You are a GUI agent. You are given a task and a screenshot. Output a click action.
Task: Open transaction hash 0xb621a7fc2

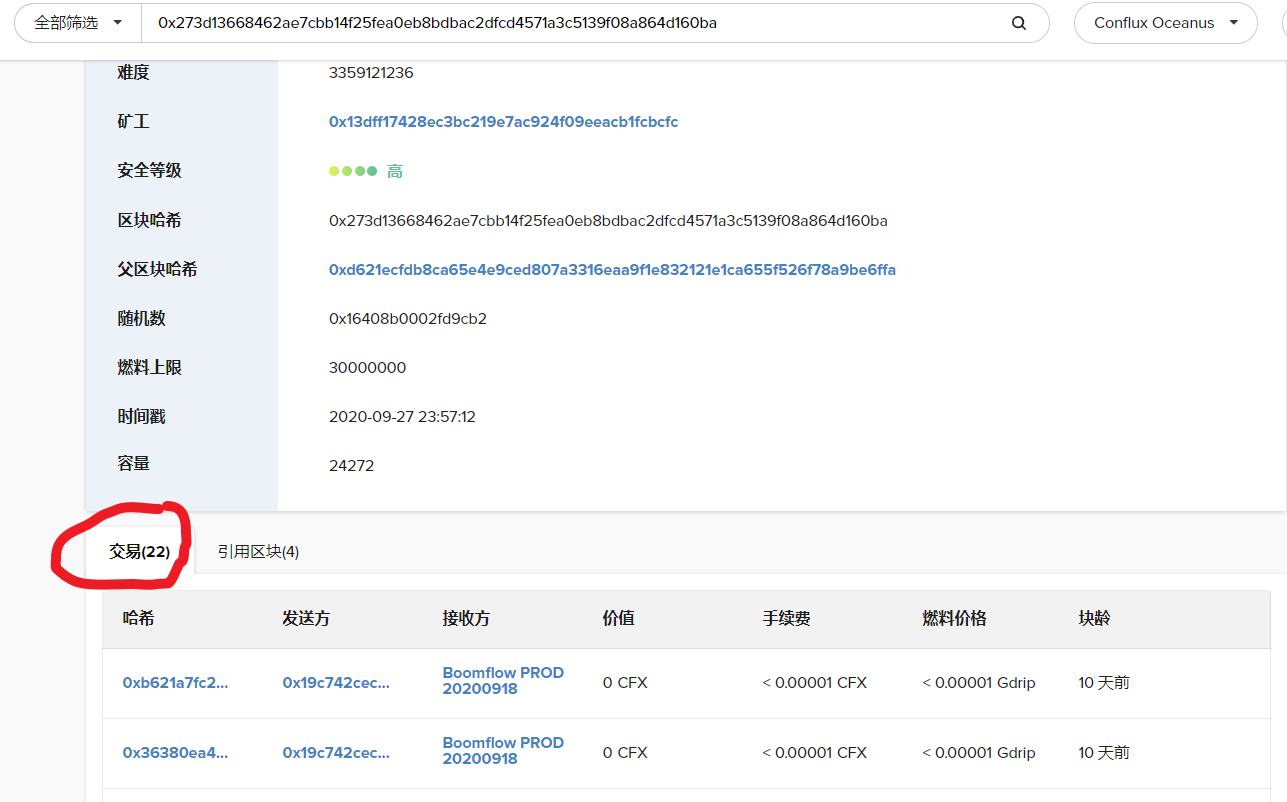[175, 683]
